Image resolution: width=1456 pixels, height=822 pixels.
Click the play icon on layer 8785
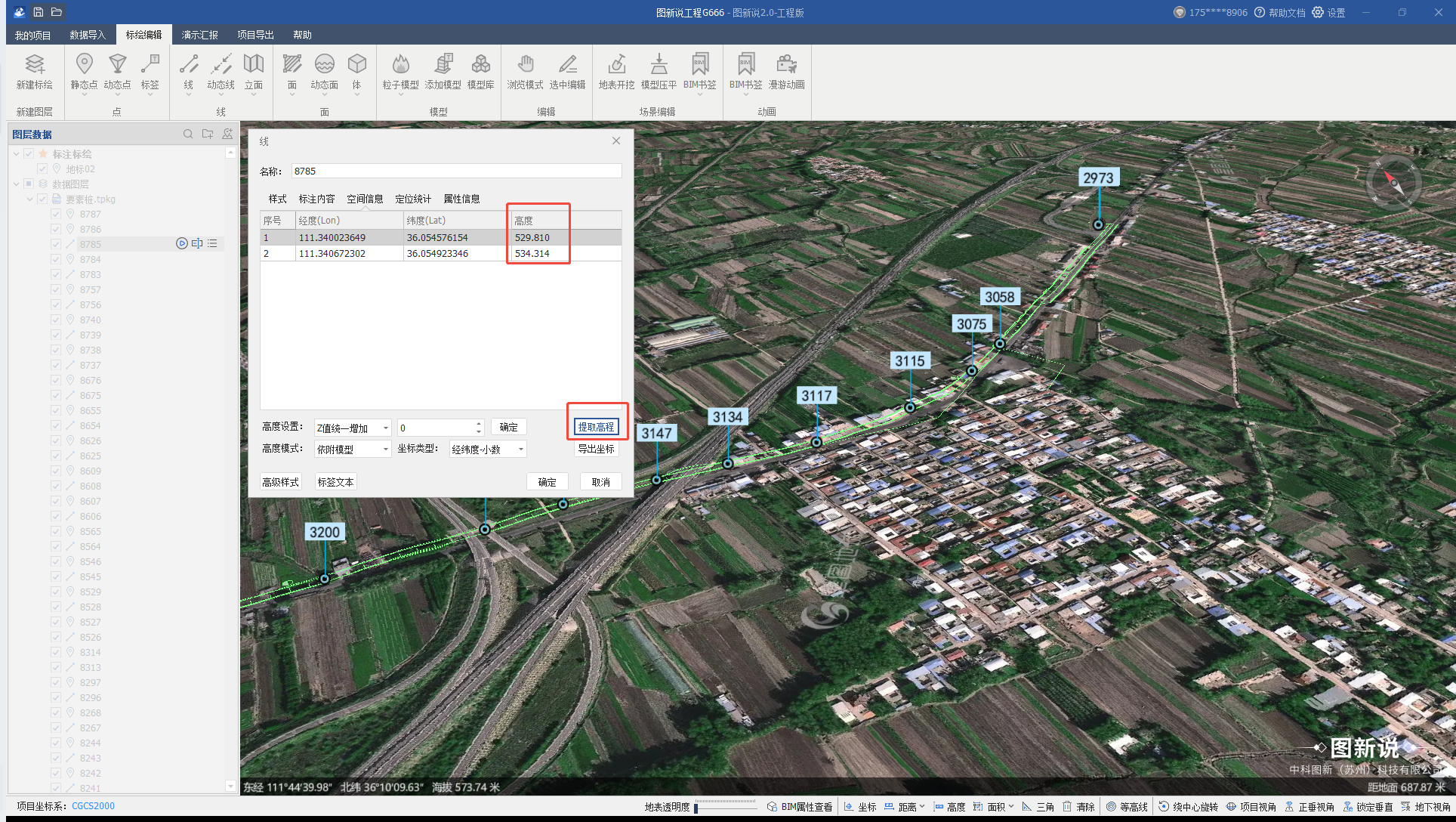tap(182, 243)
